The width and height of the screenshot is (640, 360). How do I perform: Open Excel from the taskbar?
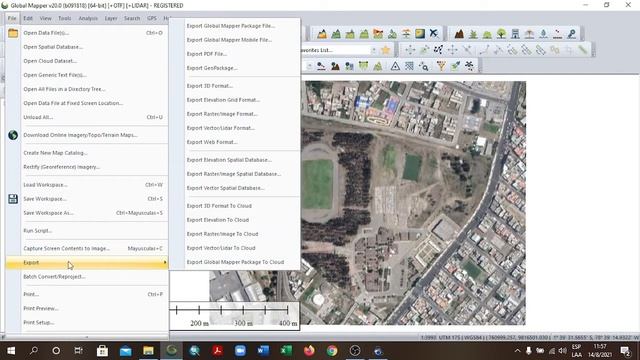click(286, 351)
